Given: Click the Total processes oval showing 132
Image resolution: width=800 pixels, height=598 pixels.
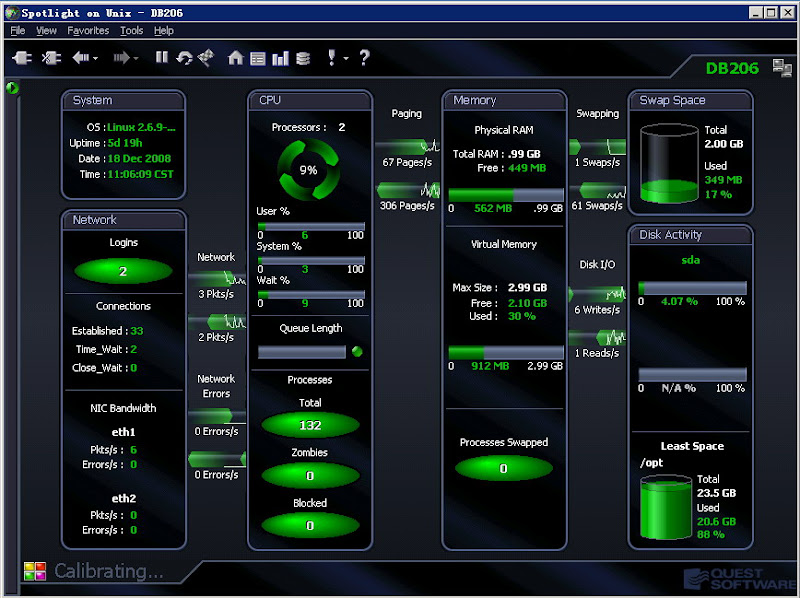Looking at the screenshot, I should point(310,425).
